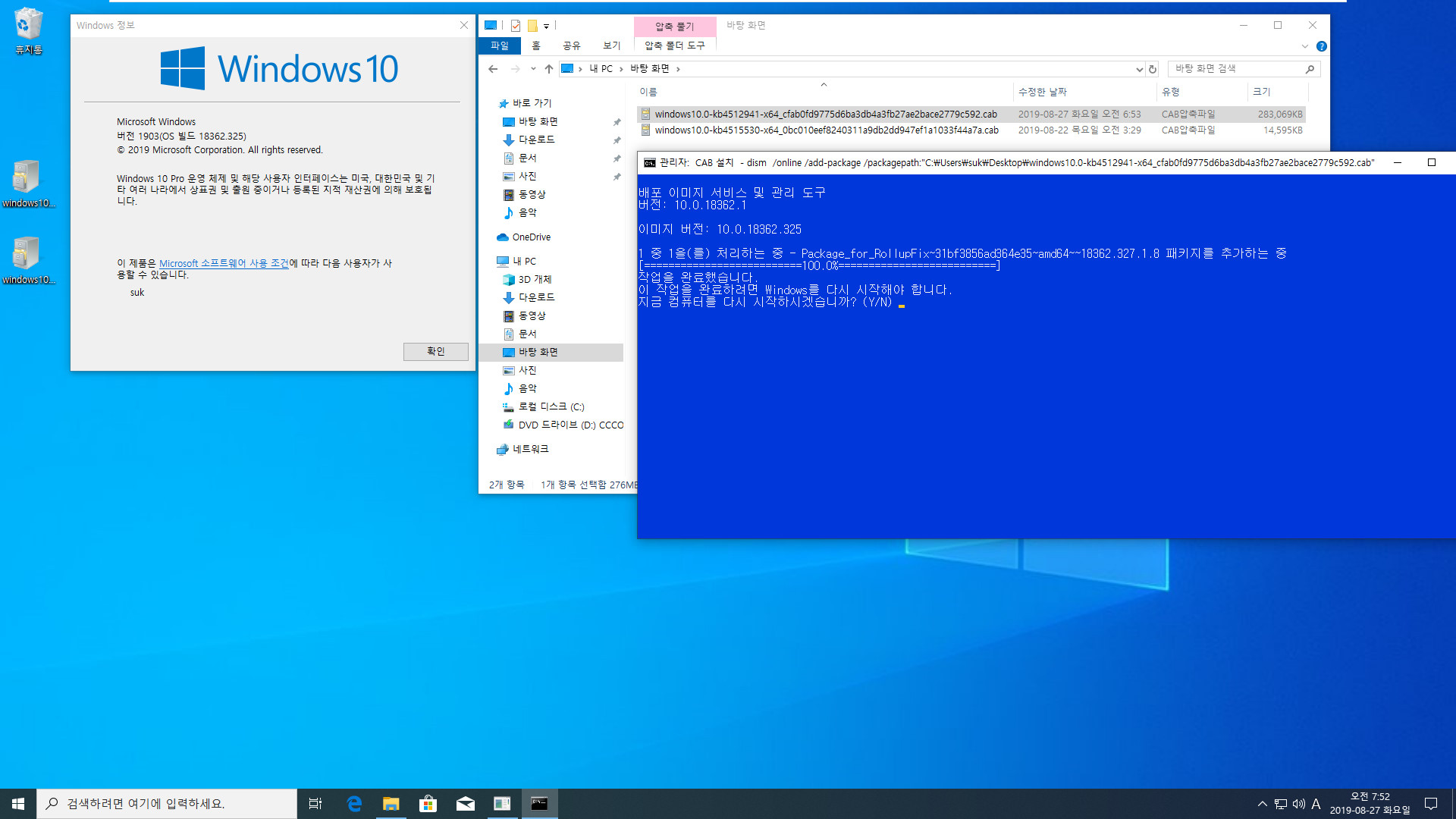Viewport: 1456px width, 819px height.
Task: Open the upper windows10 cab desktop icon
Action: [x=27, y=184]
